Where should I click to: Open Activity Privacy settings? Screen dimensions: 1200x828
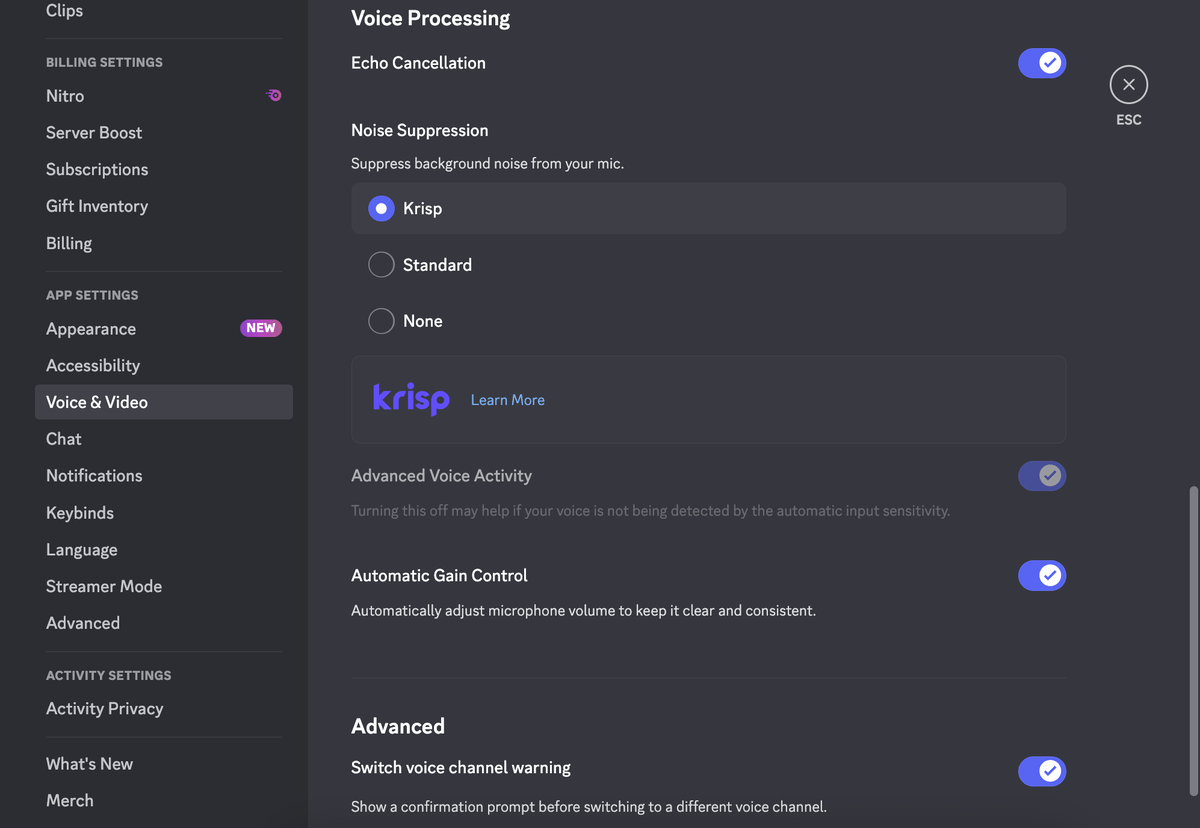pos(105,708)
